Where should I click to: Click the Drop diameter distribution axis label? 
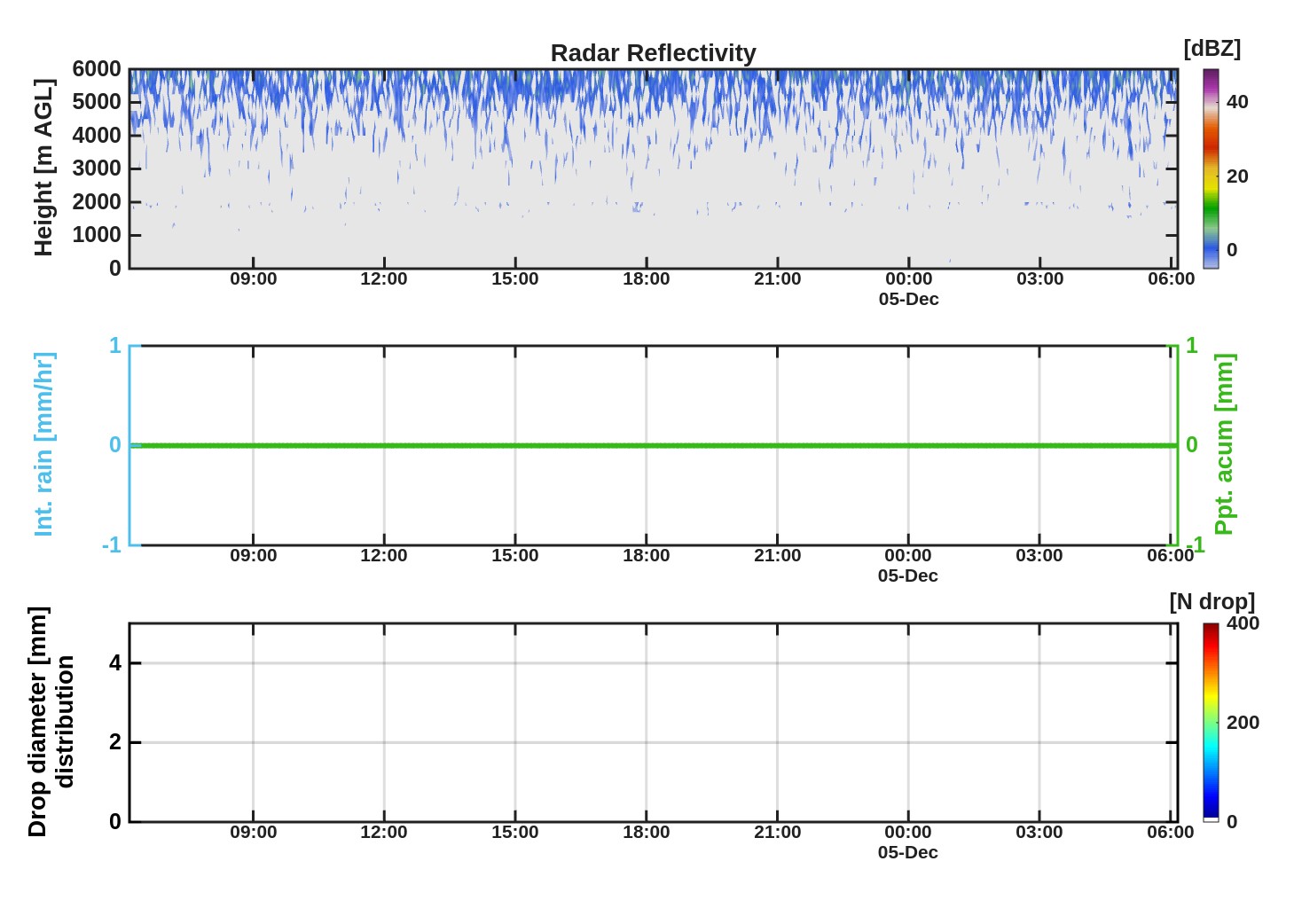pos(50,722)
